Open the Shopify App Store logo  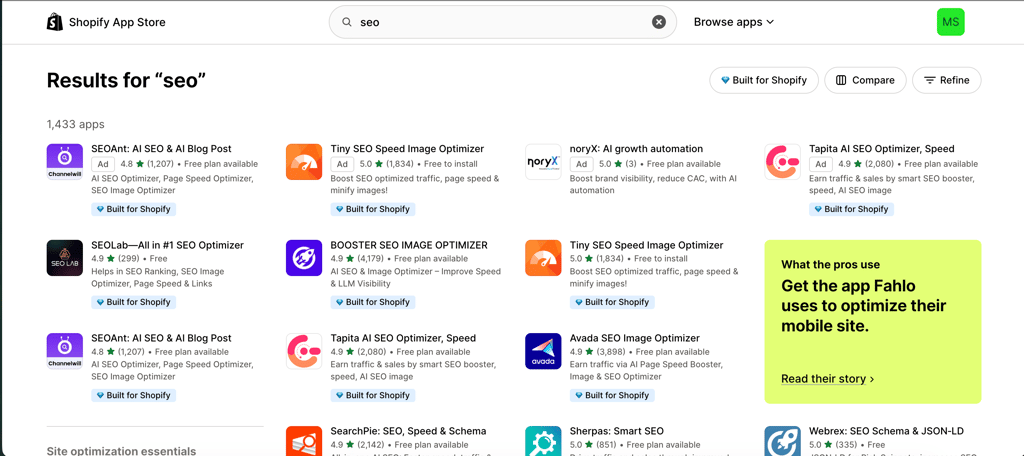[x=106, y=22]
